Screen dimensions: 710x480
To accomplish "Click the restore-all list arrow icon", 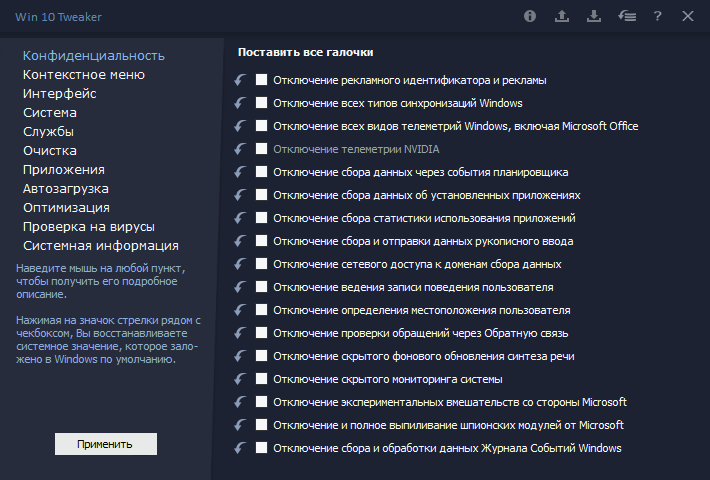I will (x=625, y=16).
